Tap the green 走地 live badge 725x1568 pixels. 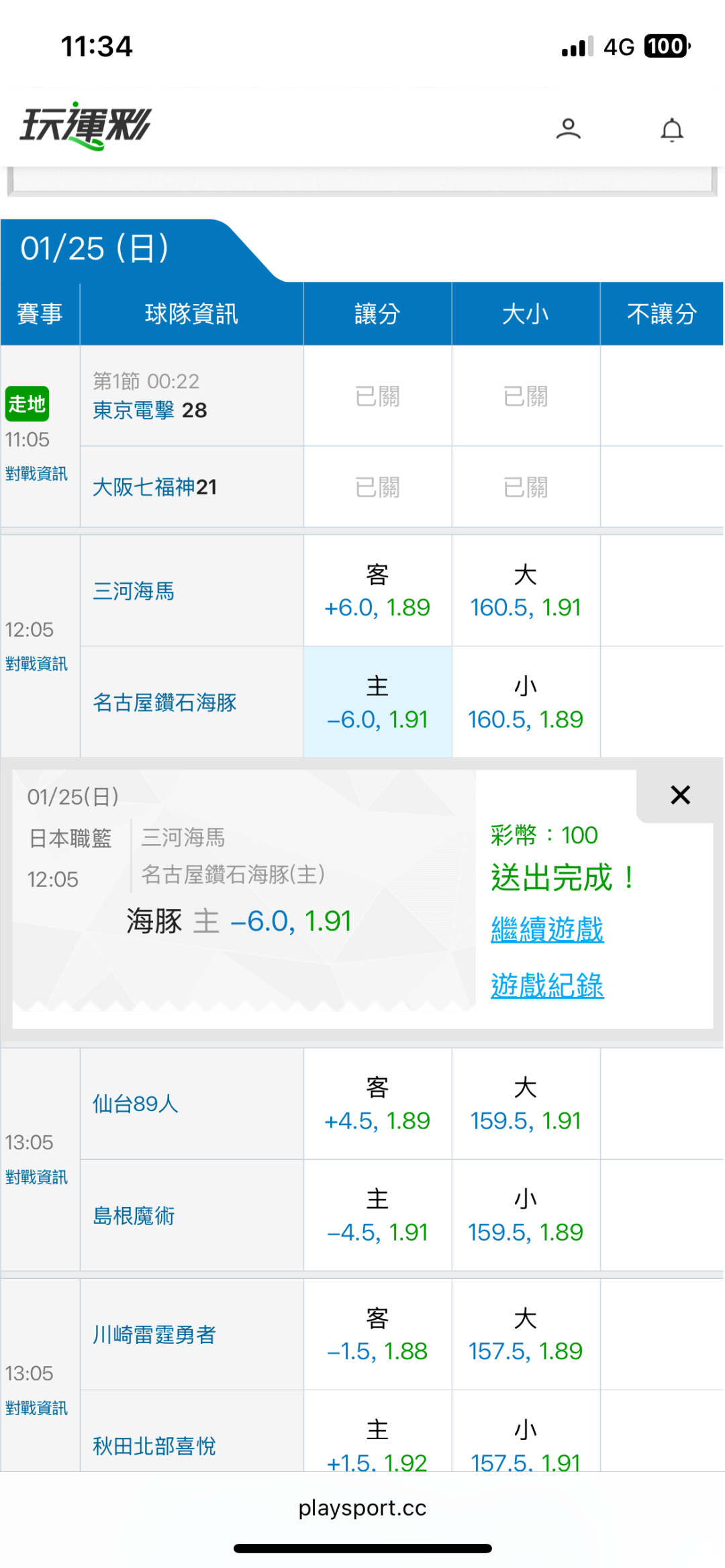tap(27, 404)
